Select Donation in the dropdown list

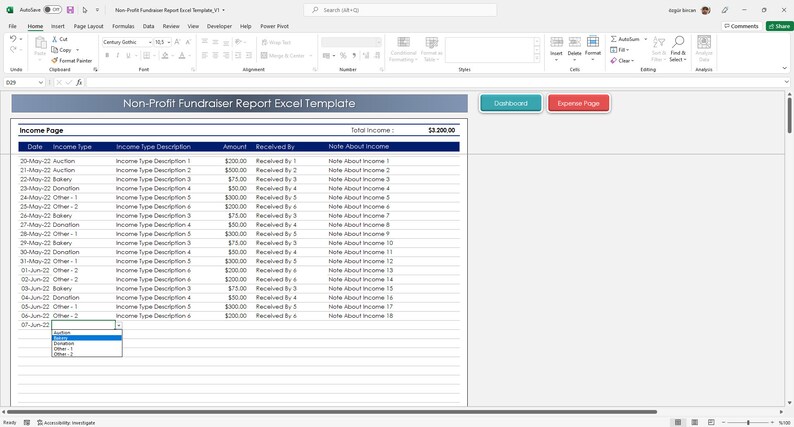(x=87, y=343)
